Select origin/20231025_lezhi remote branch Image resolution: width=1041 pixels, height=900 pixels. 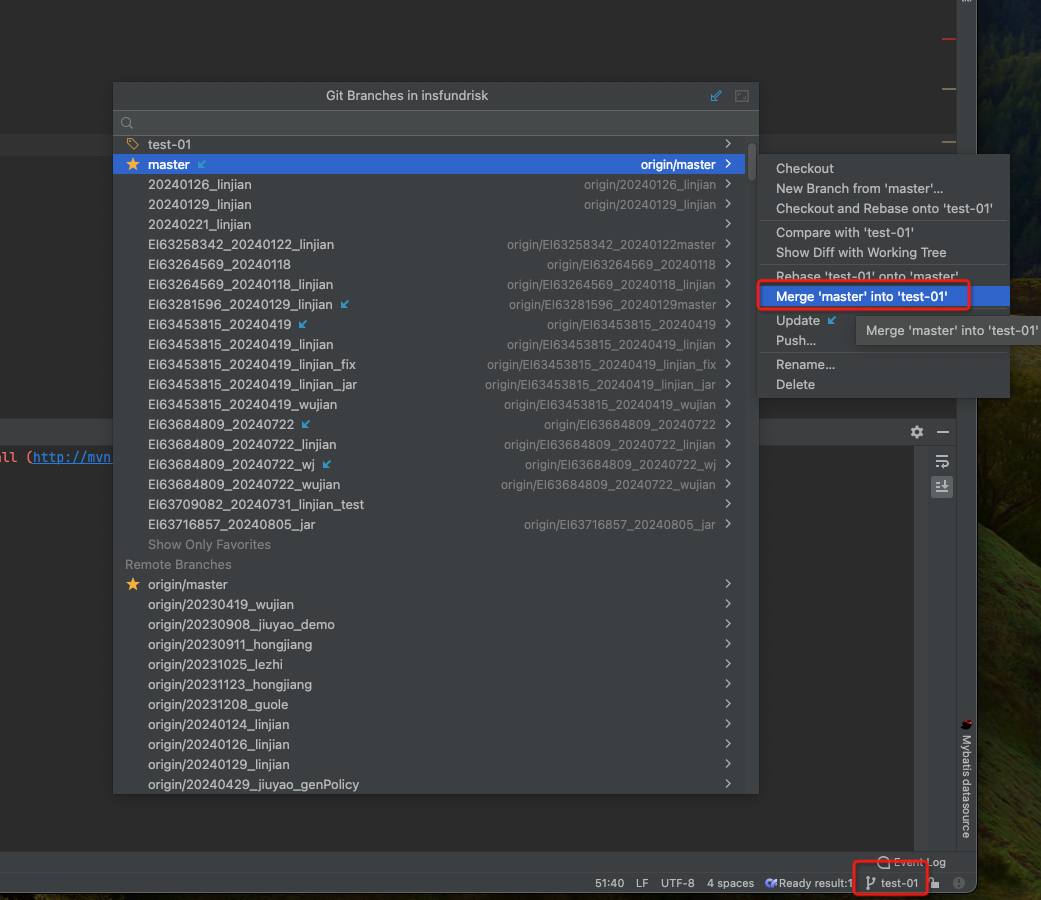(429, 664)
